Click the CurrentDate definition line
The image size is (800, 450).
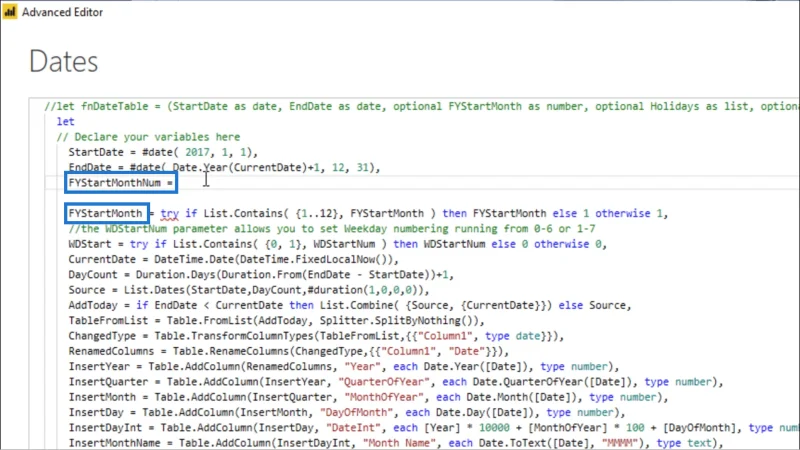click(x=233, y=259)
